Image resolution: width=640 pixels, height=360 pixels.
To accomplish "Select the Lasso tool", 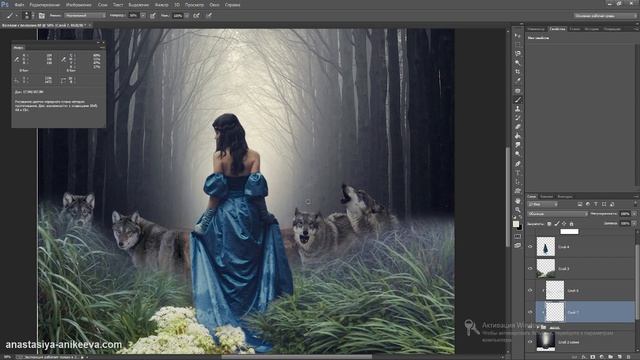I will pyautogui.click(x=518, y=53).
